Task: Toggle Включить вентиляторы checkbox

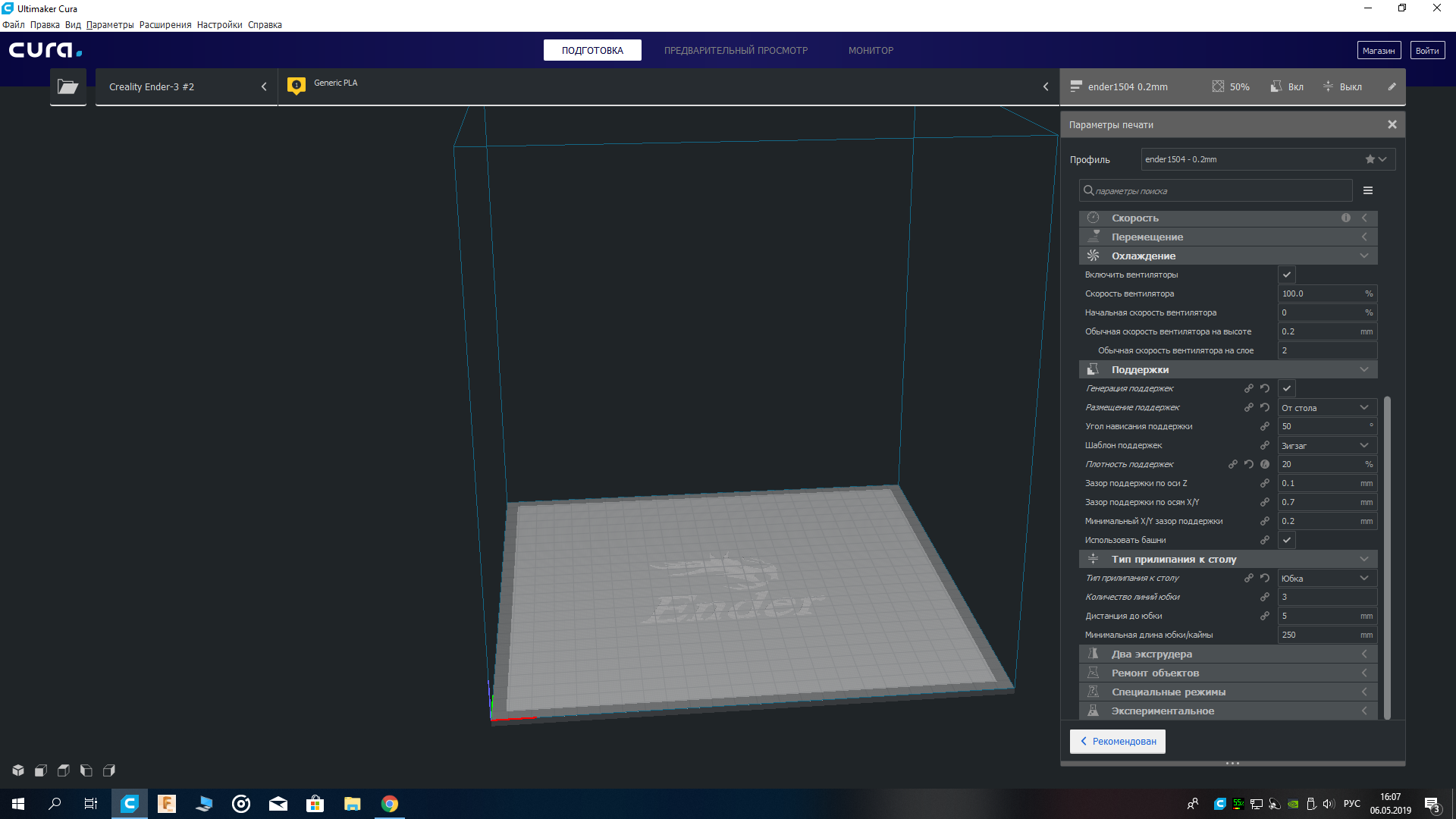Action: tap(1287, 275)
